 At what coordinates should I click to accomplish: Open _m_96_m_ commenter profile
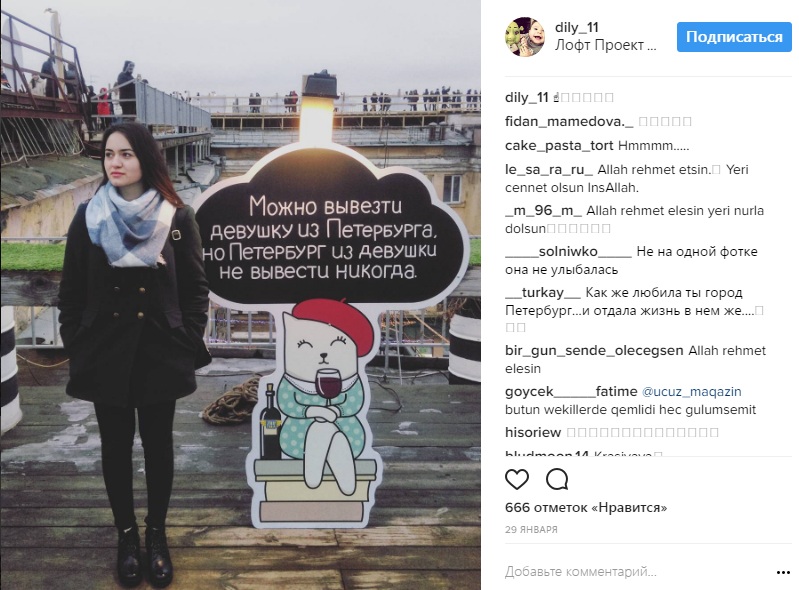(543, 210)
